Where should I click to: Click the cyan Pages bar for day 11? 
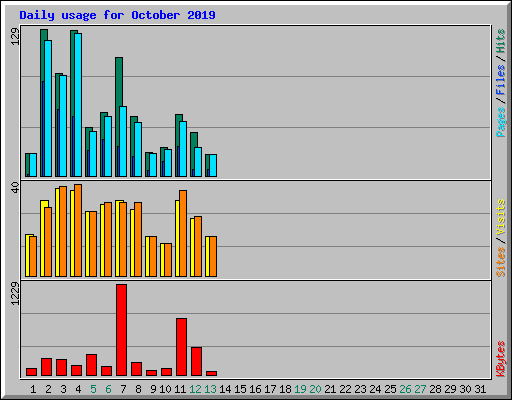pos(183,149)
